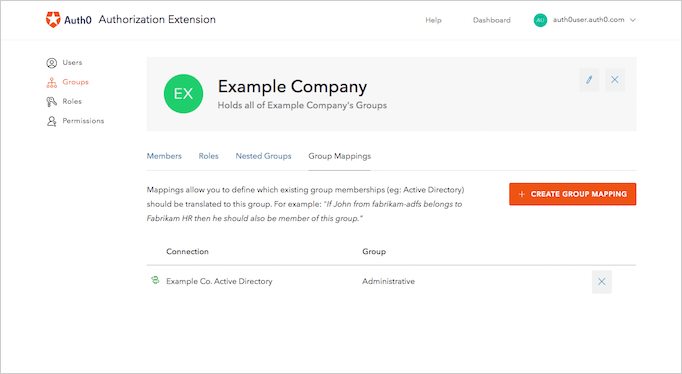Click the Administrative group cell
The width and height of the screenshot is (682, 374).
pos(388,281)
